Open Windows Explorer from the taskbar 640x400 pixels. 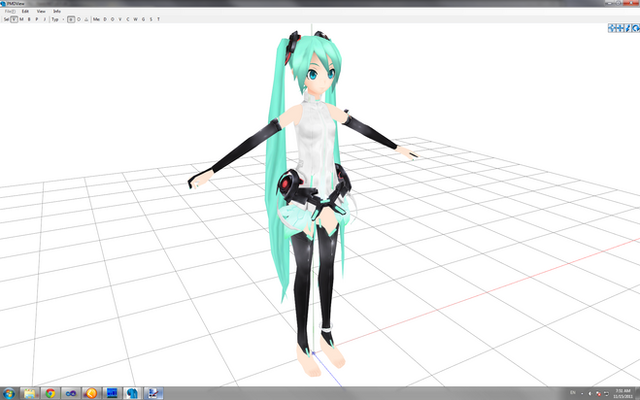coord(30,393)
